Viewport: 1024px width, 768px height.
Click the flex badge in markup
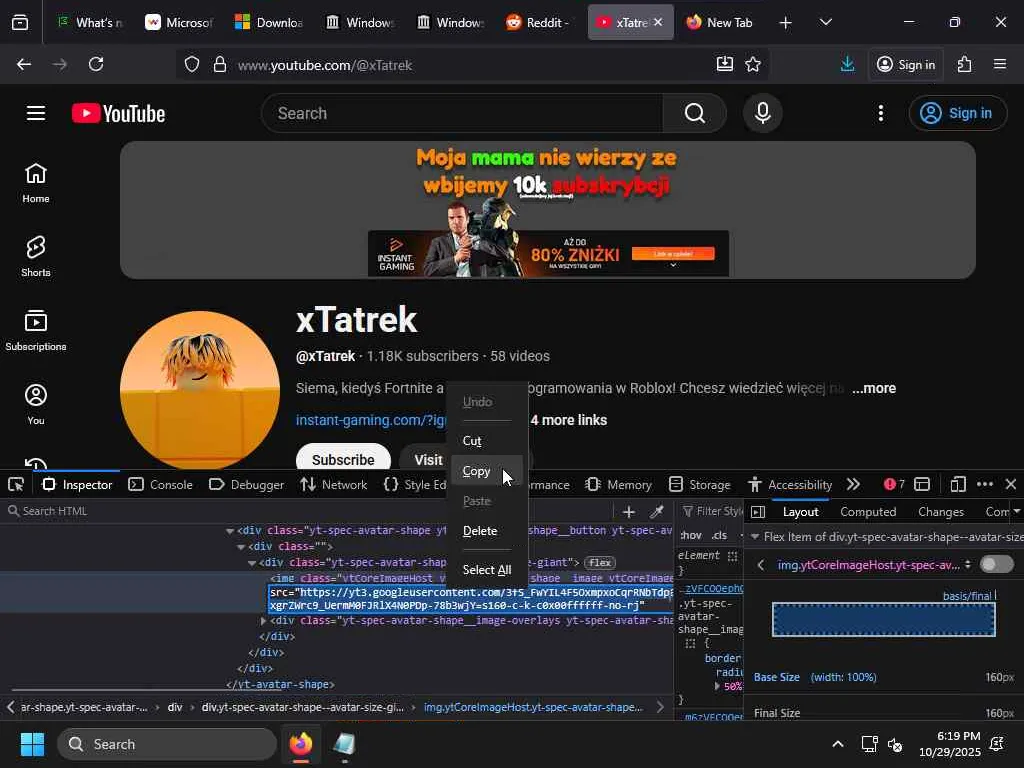pos(600,562)
